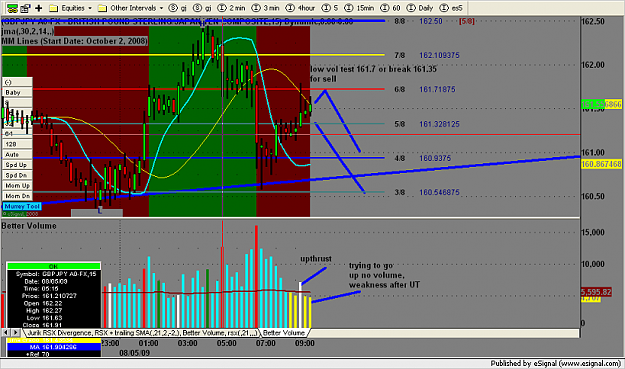The width and height of the screenshot is (625, 369).
Task: Switch to the 15min interval
Action: coord(360,8)
